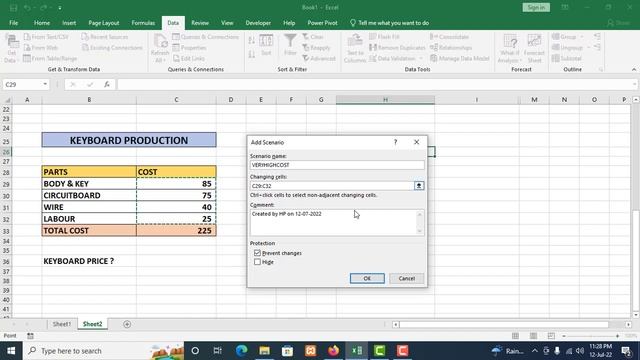The image size is (640, 360).
Task: Open Advanced filter options
Action: click(x=319, y=58)
